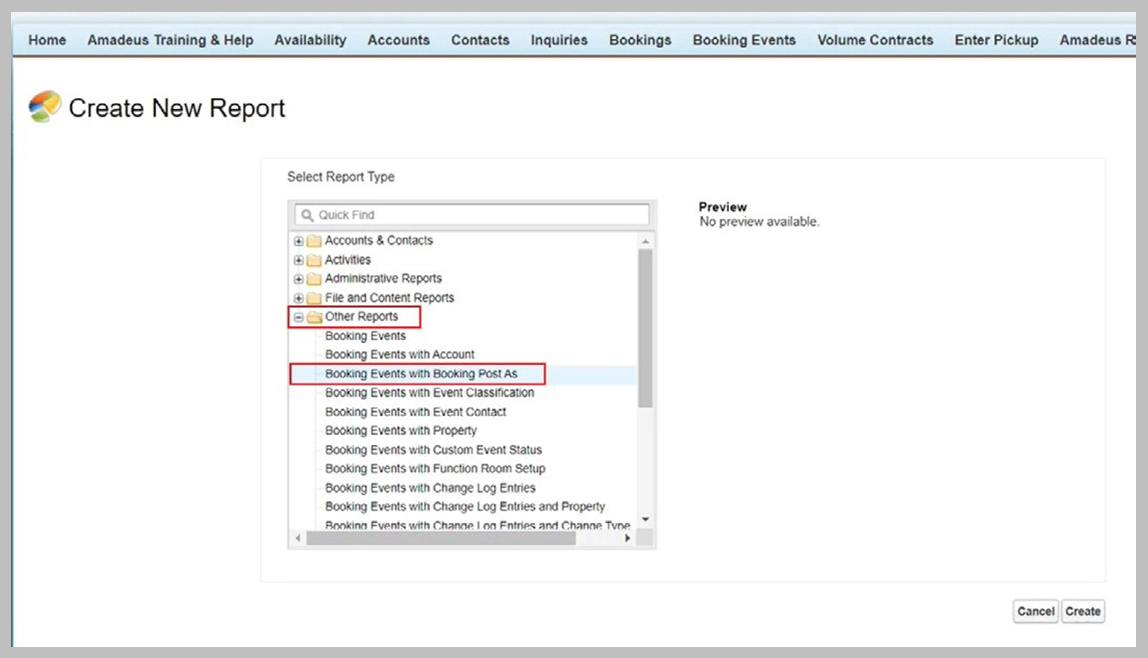The width and height of the screenshot is (1148, 658).
Task: Select Booking Events with Custom Event Status
Action: coord(433,449)
